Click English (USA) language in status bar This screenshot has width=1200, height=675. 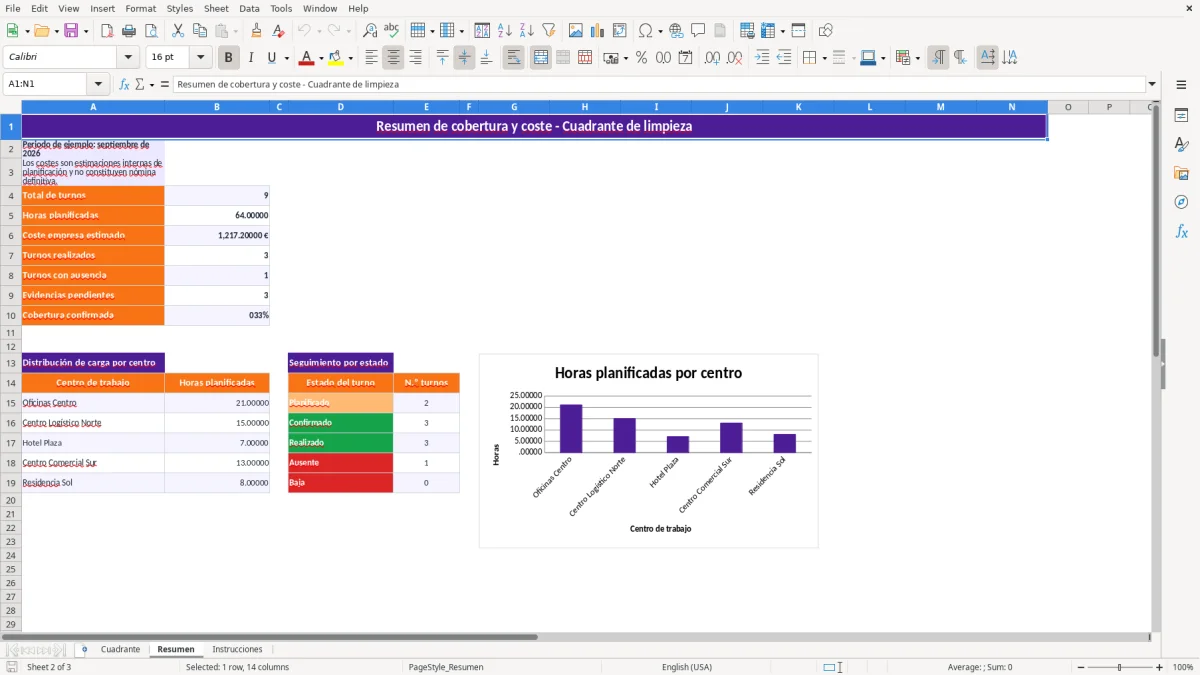(687, 667)
